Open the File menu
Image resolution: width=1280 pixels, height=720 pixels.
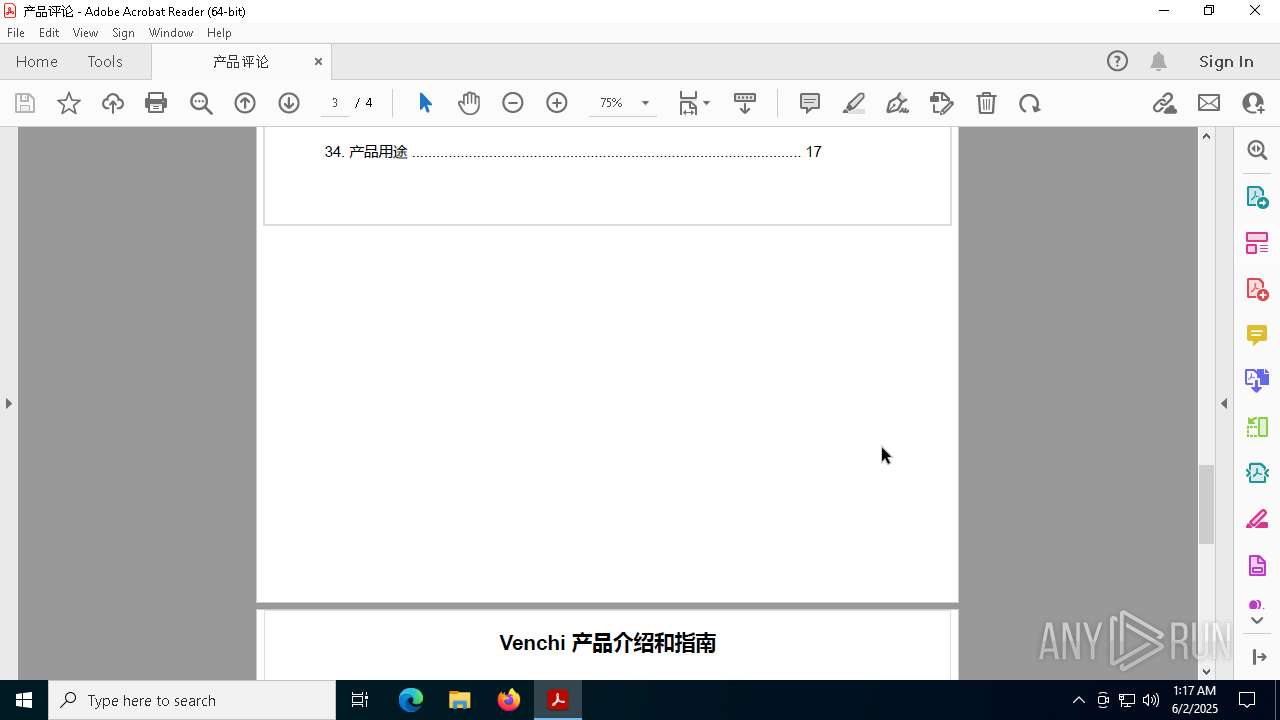tap(16, 33)
